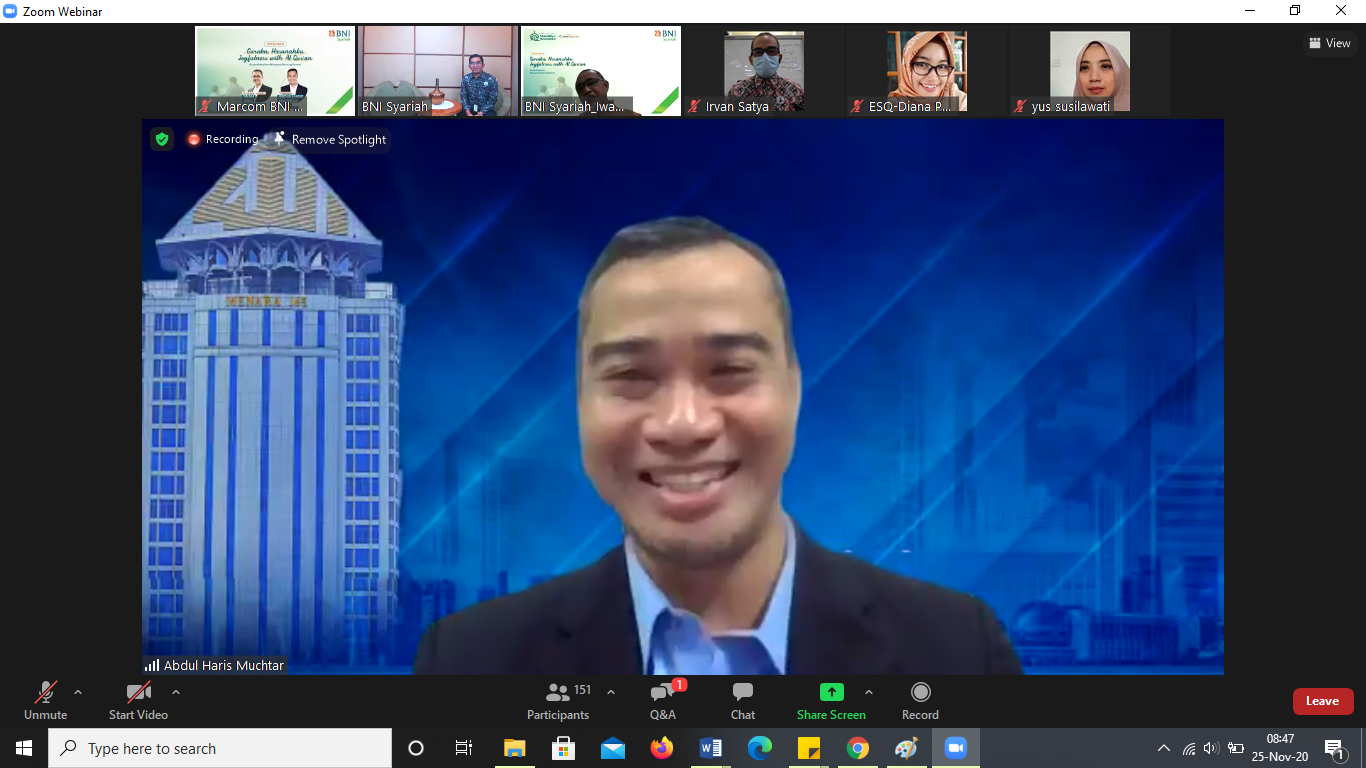Select the Irvan Satya video thumbnail
The height and width of the screenshot is (768, 1366).
click(x=764, y=72)
